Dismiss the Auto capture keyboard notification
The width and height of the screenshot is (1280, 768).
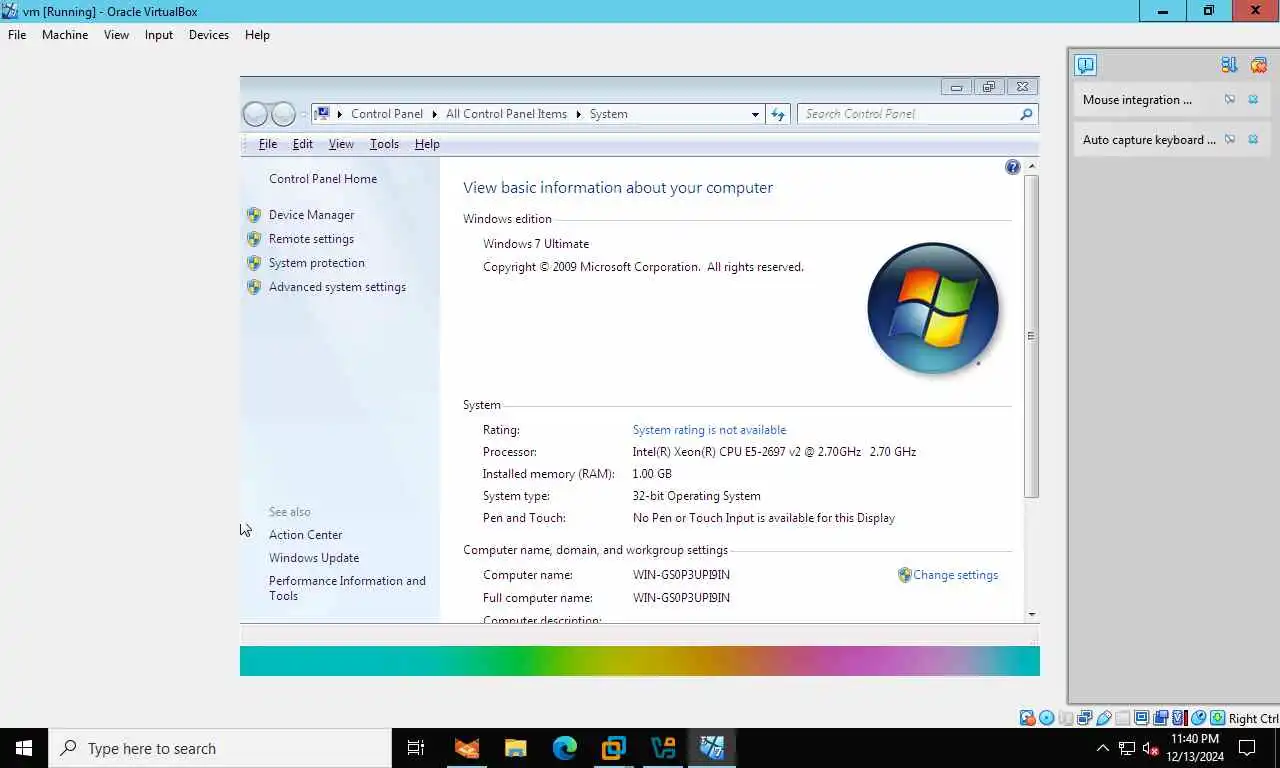click(1253, 140)
